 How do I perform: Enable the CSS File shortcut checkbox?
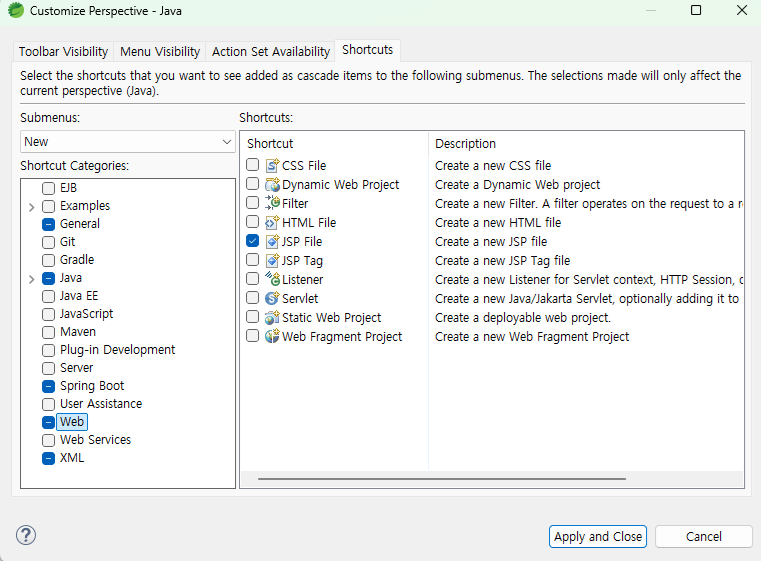[252, 165]
